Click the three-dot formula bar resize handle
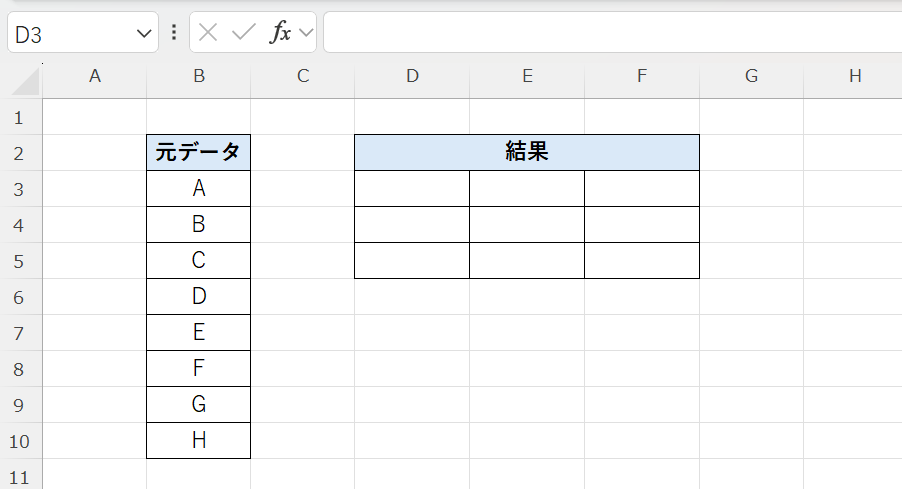The width and height of the screenshot is (902, 489). 174,33
